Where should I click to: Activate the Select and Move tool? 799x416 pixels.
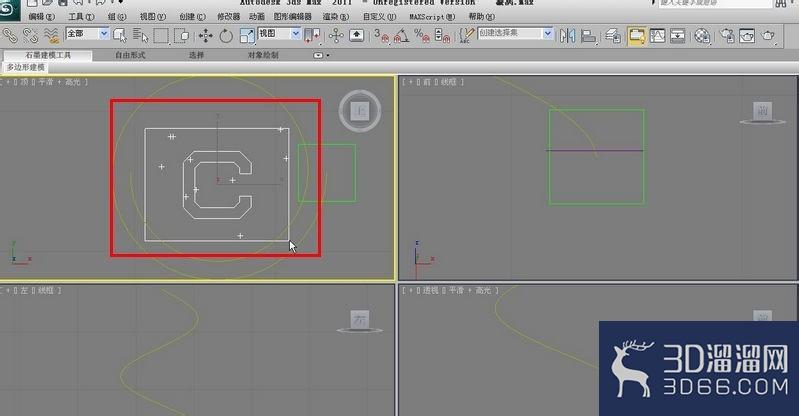point(206,35)
